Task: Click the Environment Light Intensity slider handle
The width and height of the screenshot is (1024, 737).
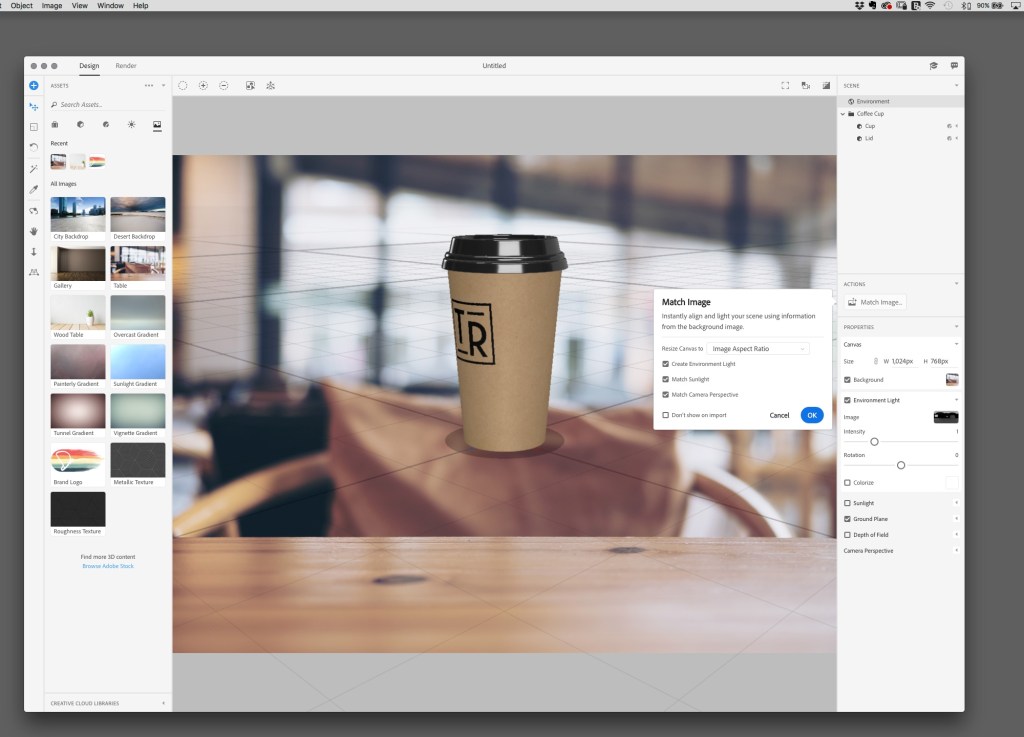Action: 874,441
